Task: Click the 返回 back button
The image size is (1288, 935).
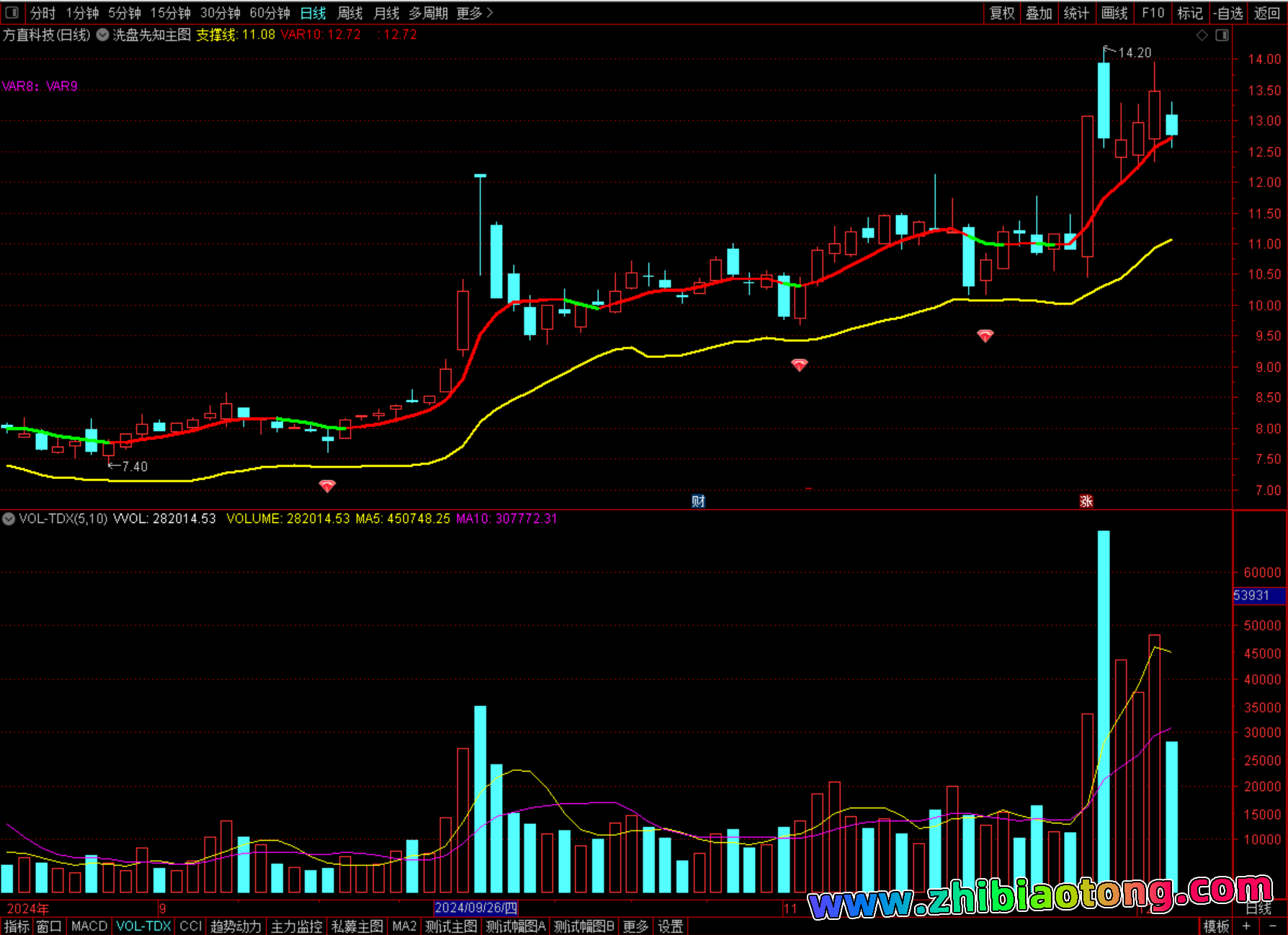Action: [x=1266, y=13]
